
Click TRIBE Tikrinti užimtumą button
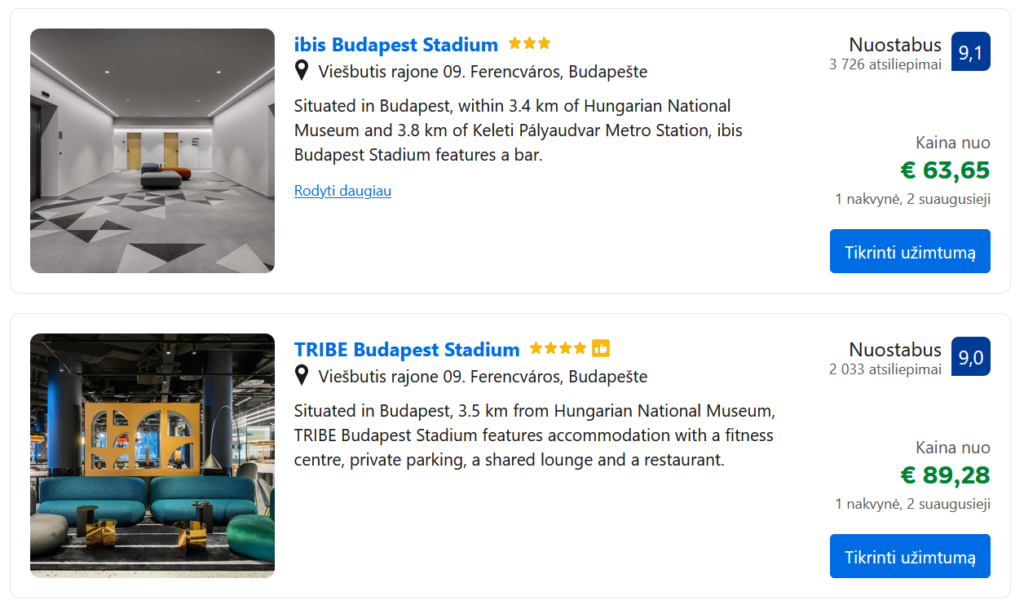coord(909,556)
